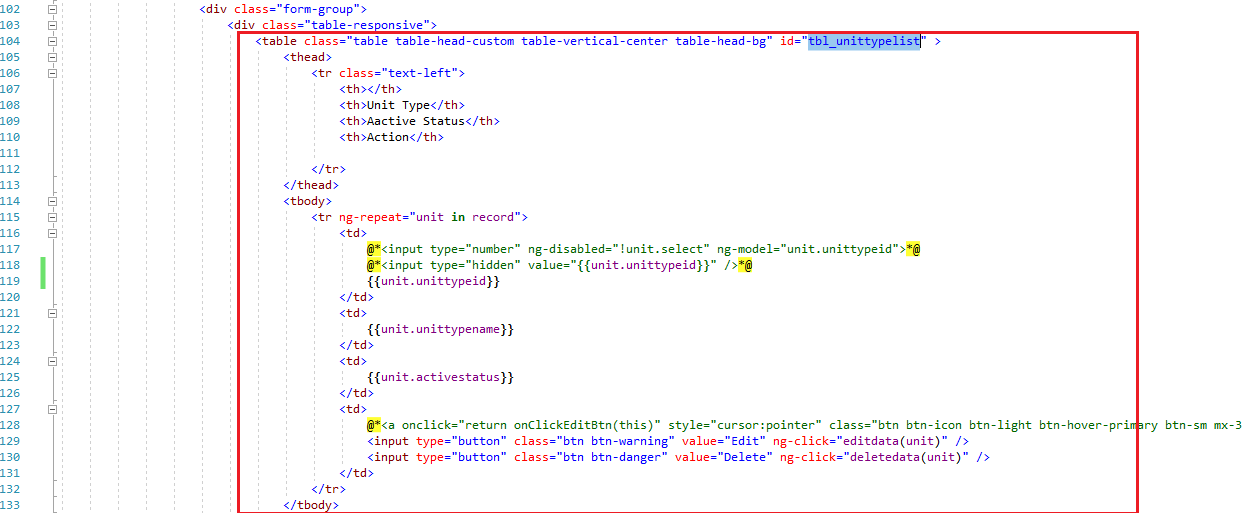Screen dimensions: 1243x513
Task: Click line number 129 in the gutter
Action: [12, 441]
